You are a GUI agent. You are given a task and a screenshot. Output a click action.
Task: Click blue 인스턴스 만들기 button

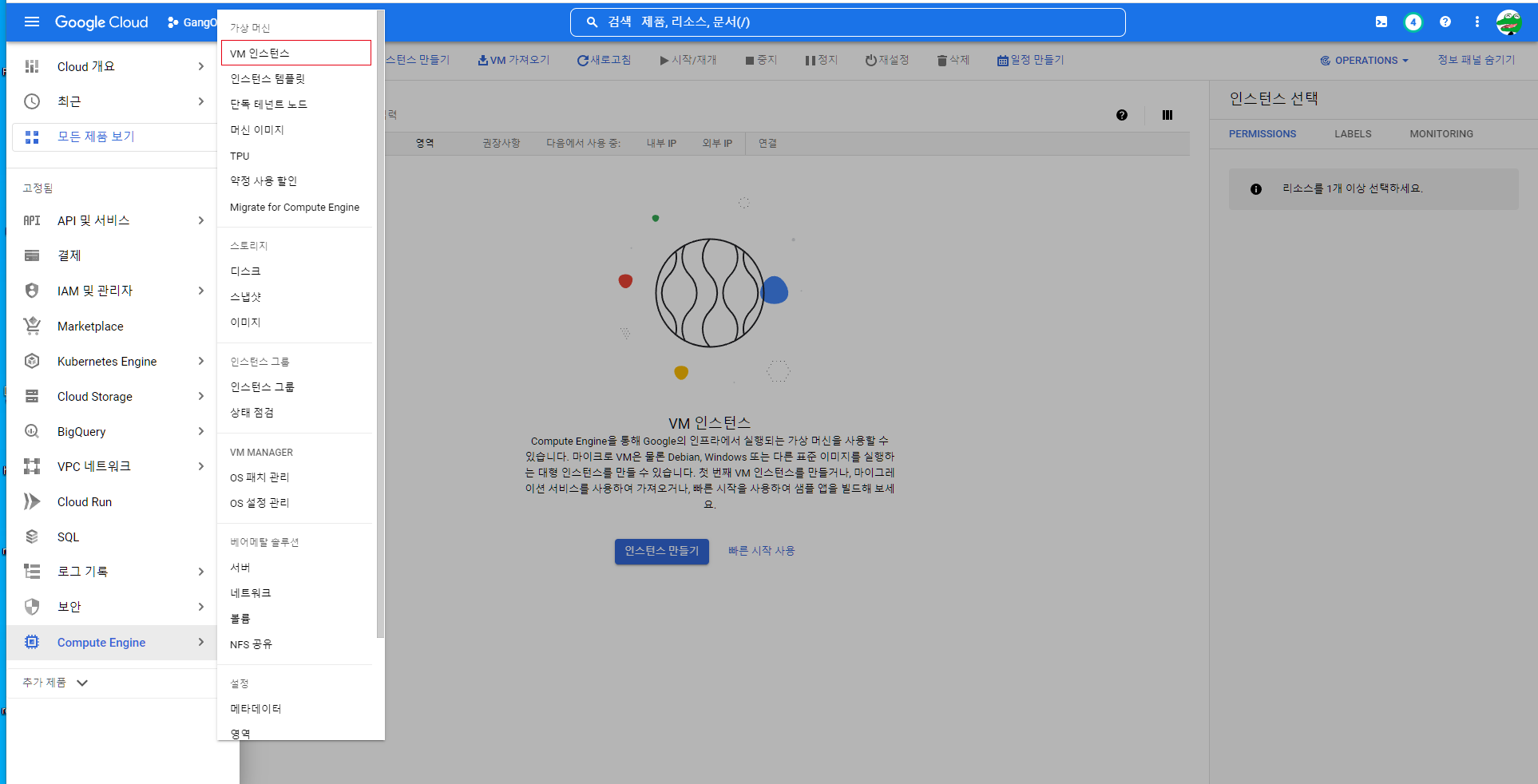click(x=662, y=551)
